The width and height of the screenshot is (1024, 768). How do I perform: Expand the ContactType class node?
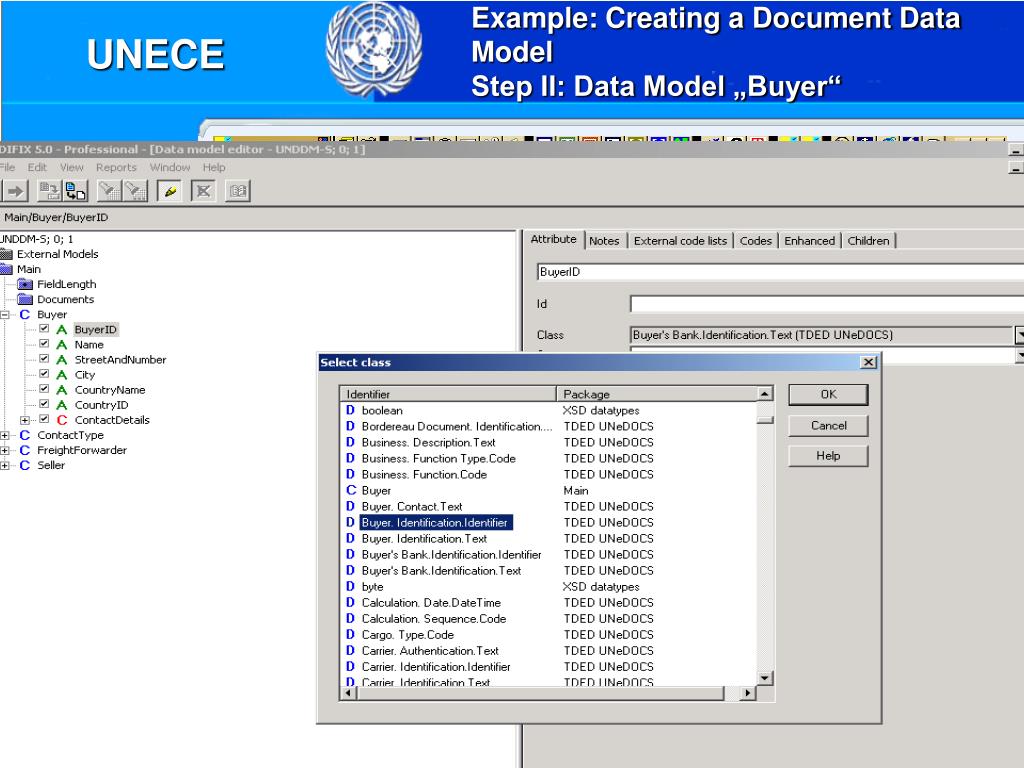pos(5,435)
